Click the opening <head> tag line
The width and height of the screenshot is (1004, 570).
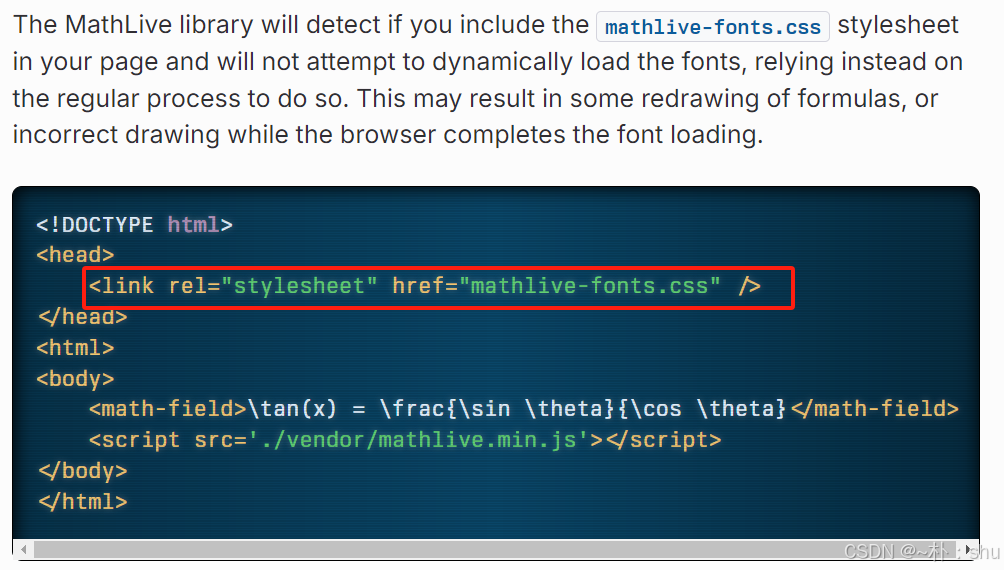click(x=75, y=255)
